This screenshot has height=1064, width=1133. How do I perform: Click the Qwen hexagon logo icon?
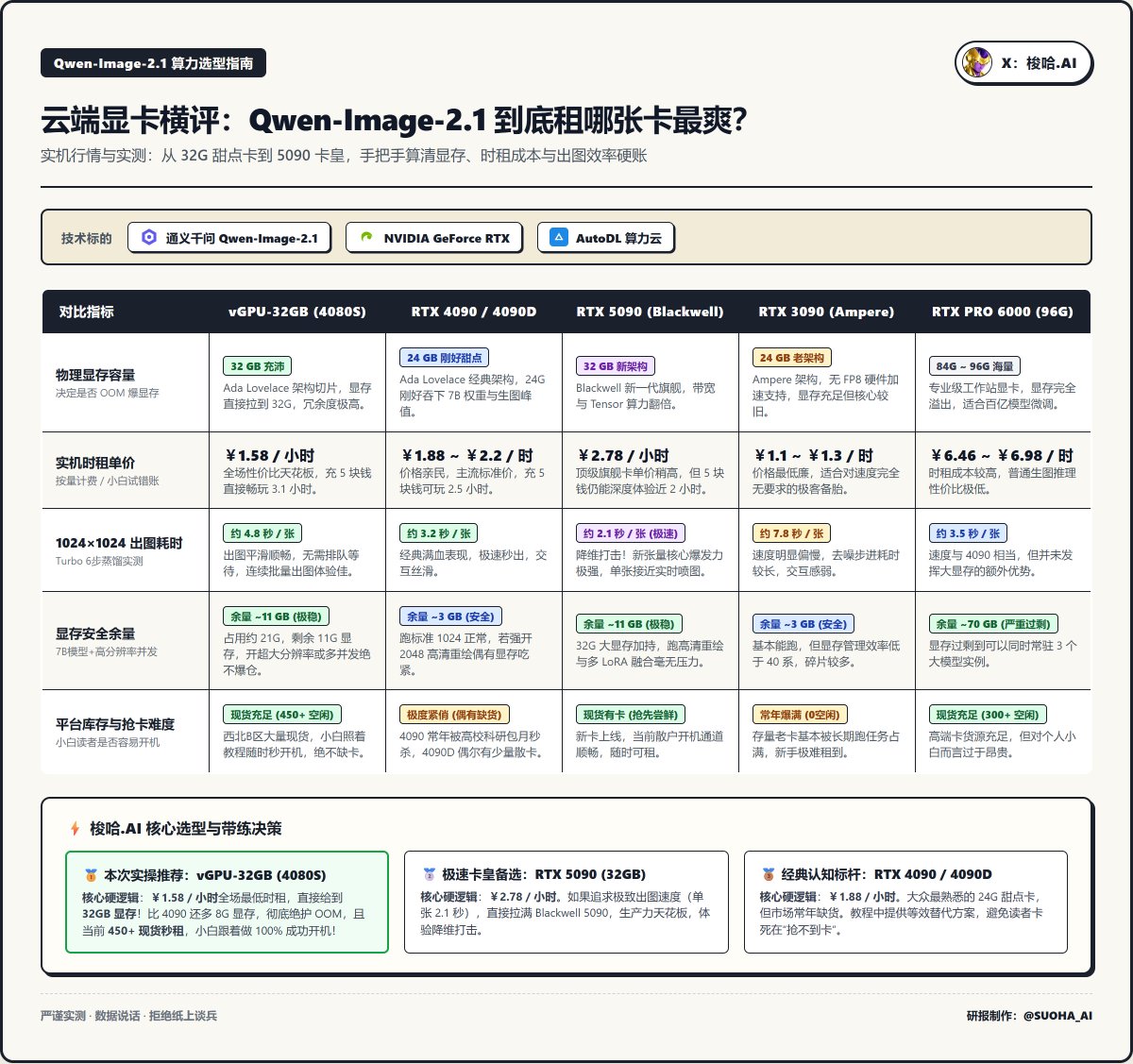click(x=149, y=238)
